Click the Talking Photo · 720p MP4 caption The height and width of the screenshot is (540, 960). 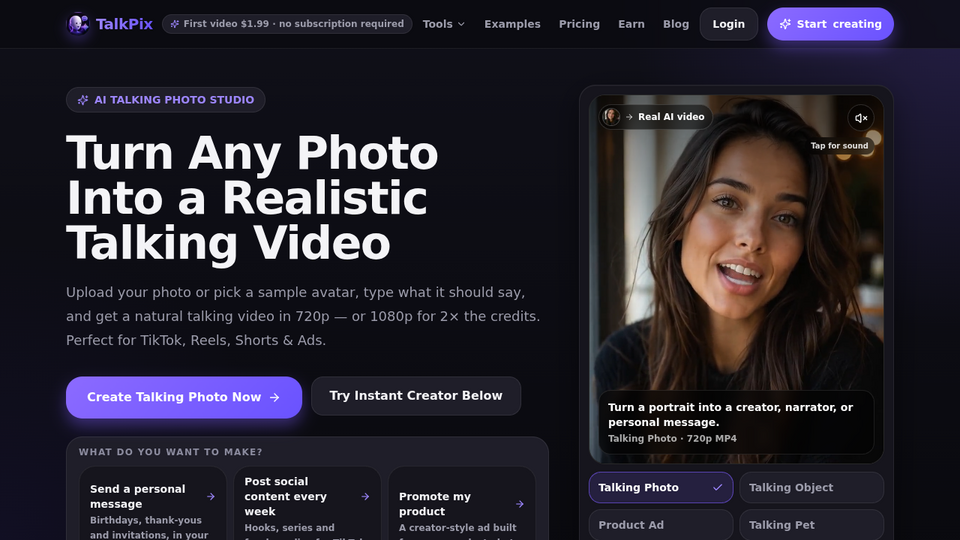click(x=672, y=438)
